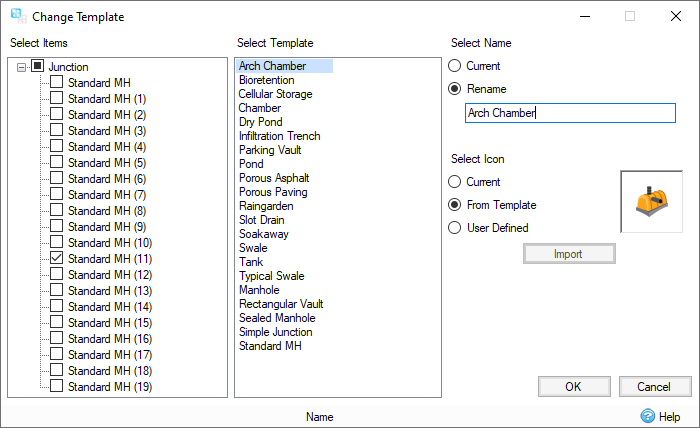This screenshot has height=428, width=700.
Task: Check the Standard MH (5) checkbox
Action: (x=56, y=163)
